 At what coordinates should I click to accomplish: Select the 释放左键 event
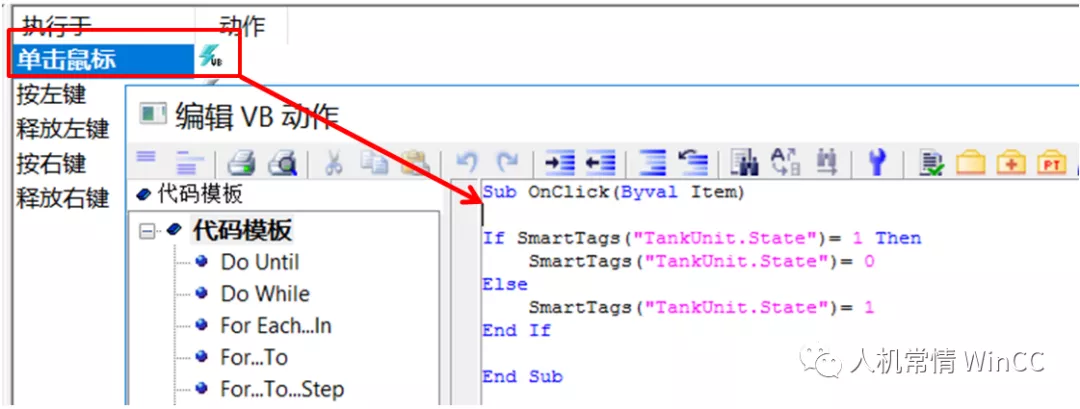pyautogui.click(x=63, y=129)
